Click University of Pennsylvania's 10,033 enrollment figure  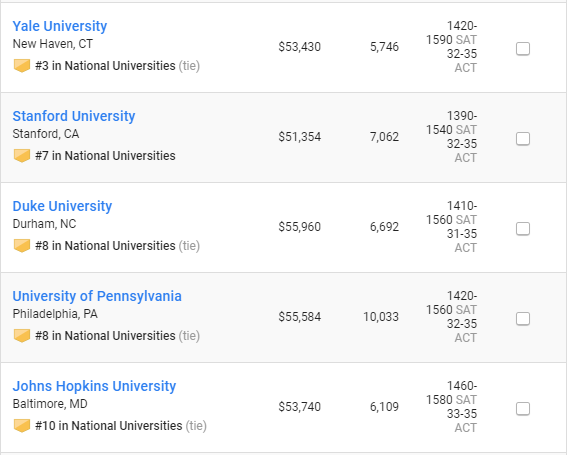coord(381,317)
